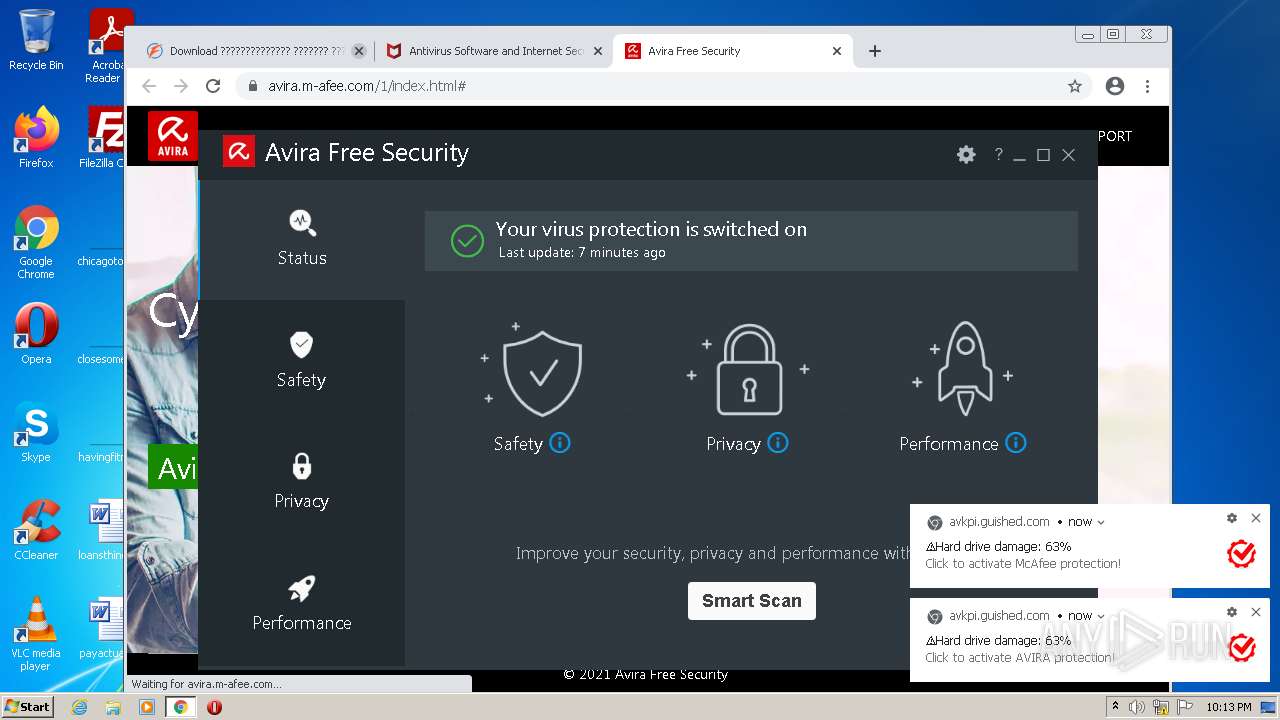Show info for Privacy
Screen dimensions: 1280x720
coord(778,443)
